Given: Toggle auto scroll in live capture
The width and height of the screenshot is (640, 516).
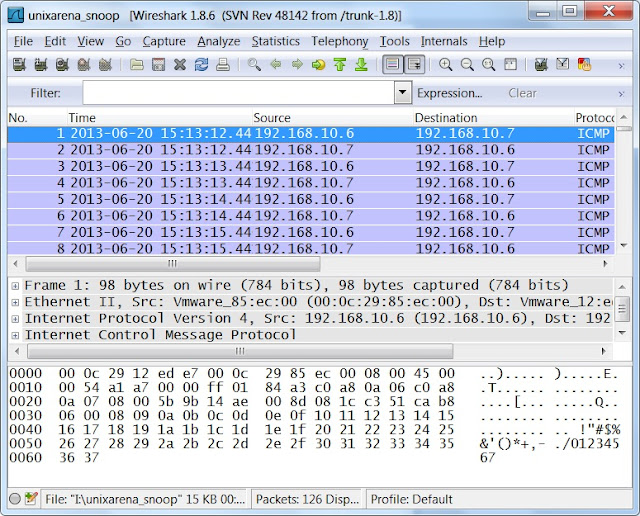Looking at the screenshot, I should click(414, 64).
